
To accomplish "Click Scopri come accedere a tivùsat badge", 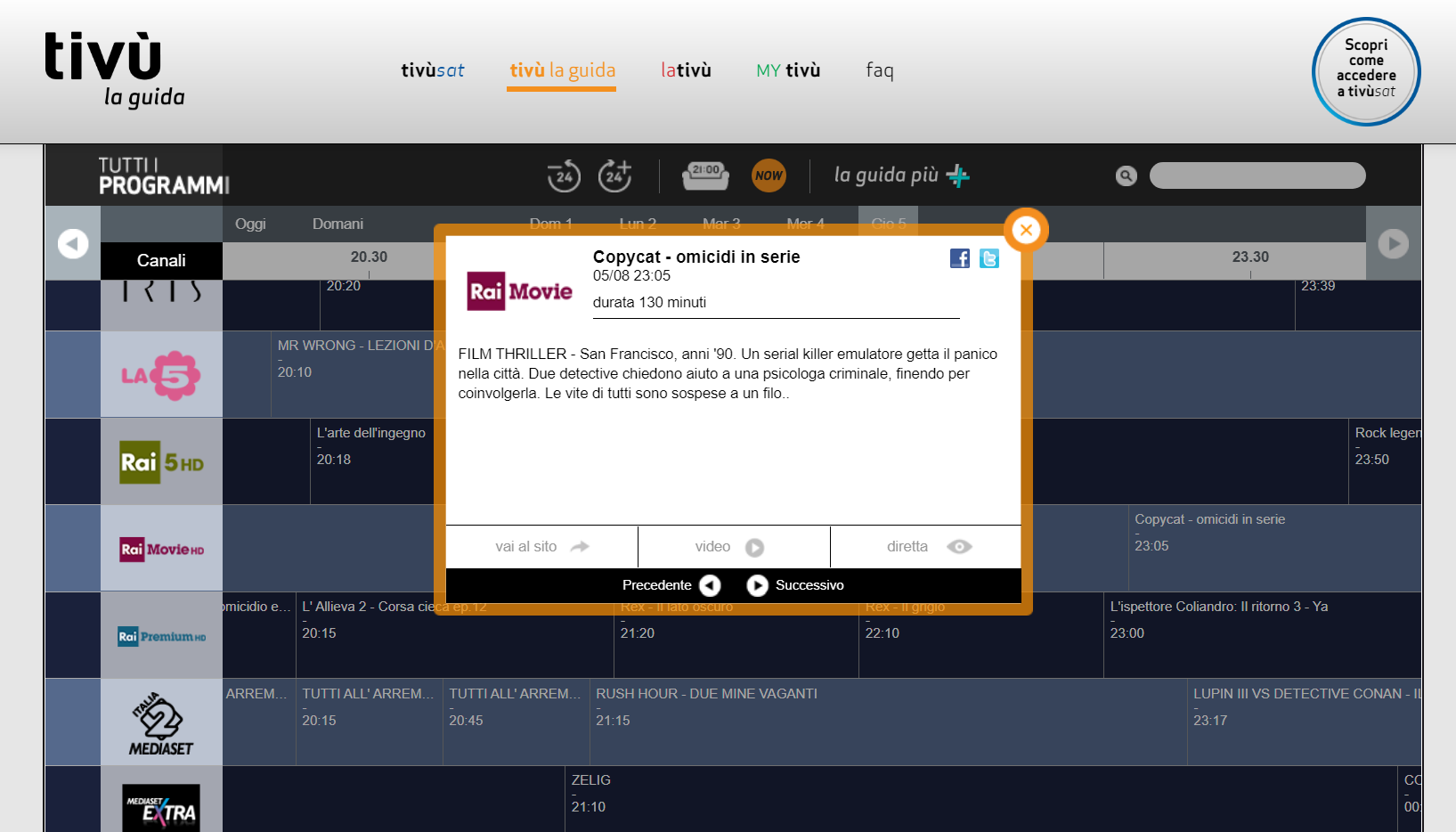I will pos(1366,71).
